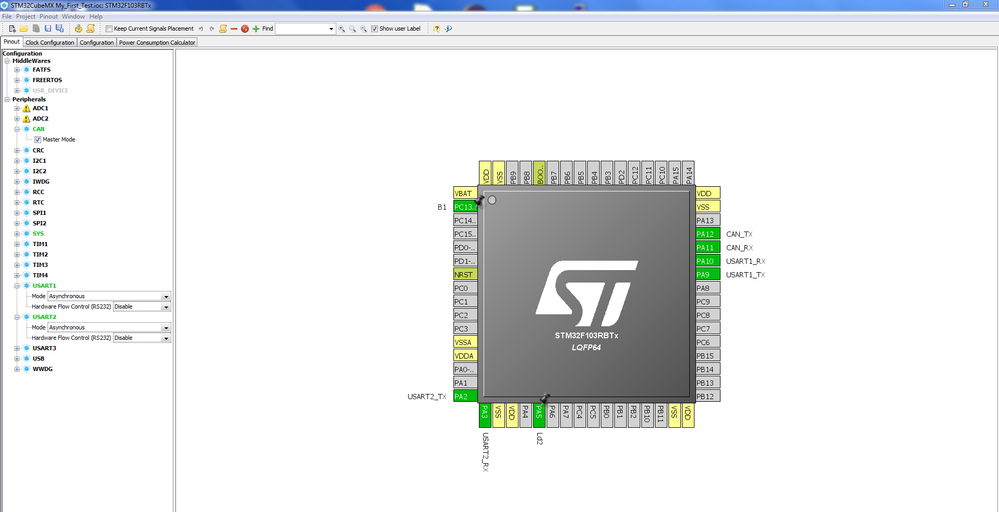
Task: Open the Pinout menu
Action: click(x=48, y=17)
